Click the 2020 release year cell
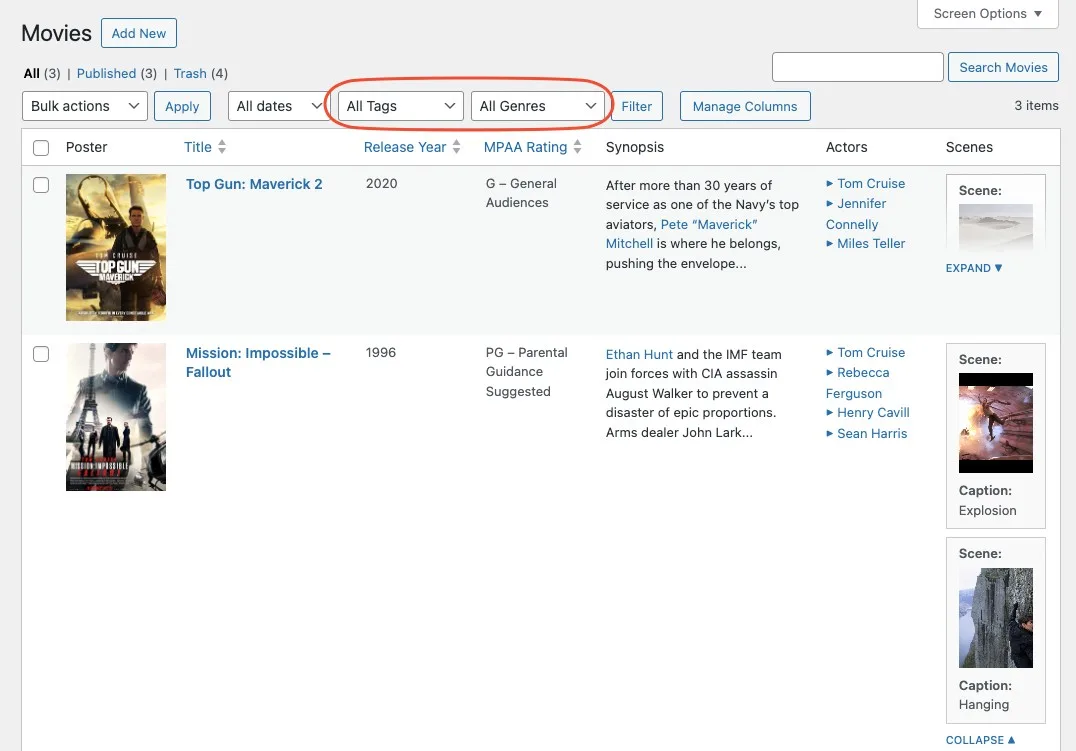The height and width of the screenshot is (751, 1076). pos(382,183)
